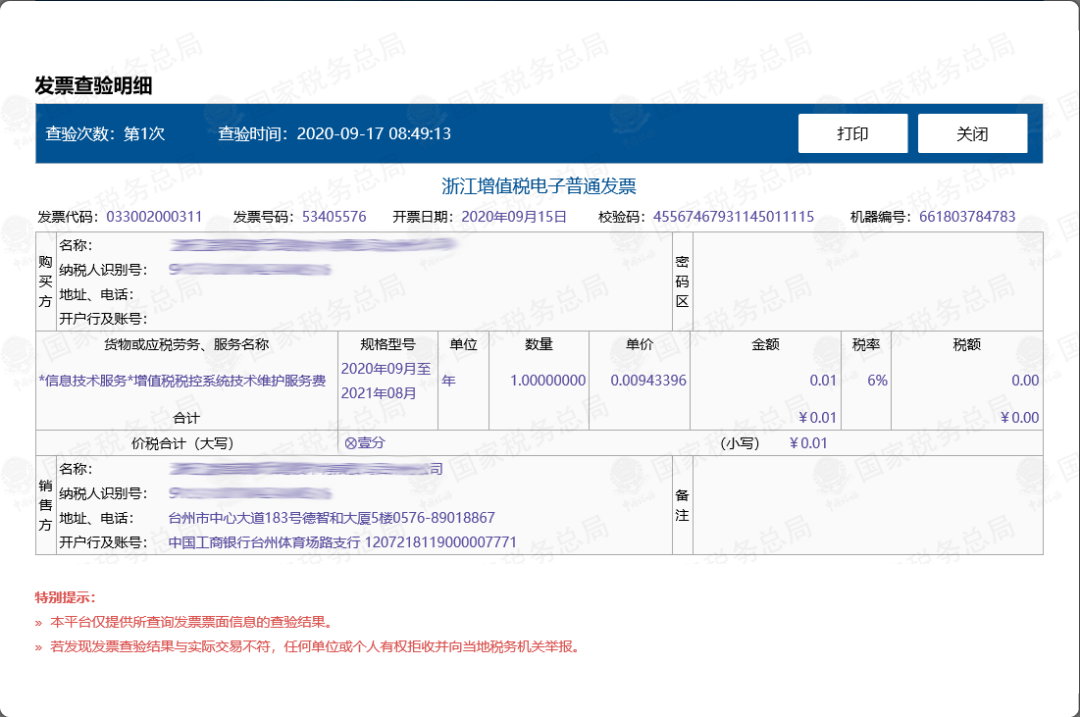Click the tax rate 6%
This screenshot has width=1080, height=717.
877,381
